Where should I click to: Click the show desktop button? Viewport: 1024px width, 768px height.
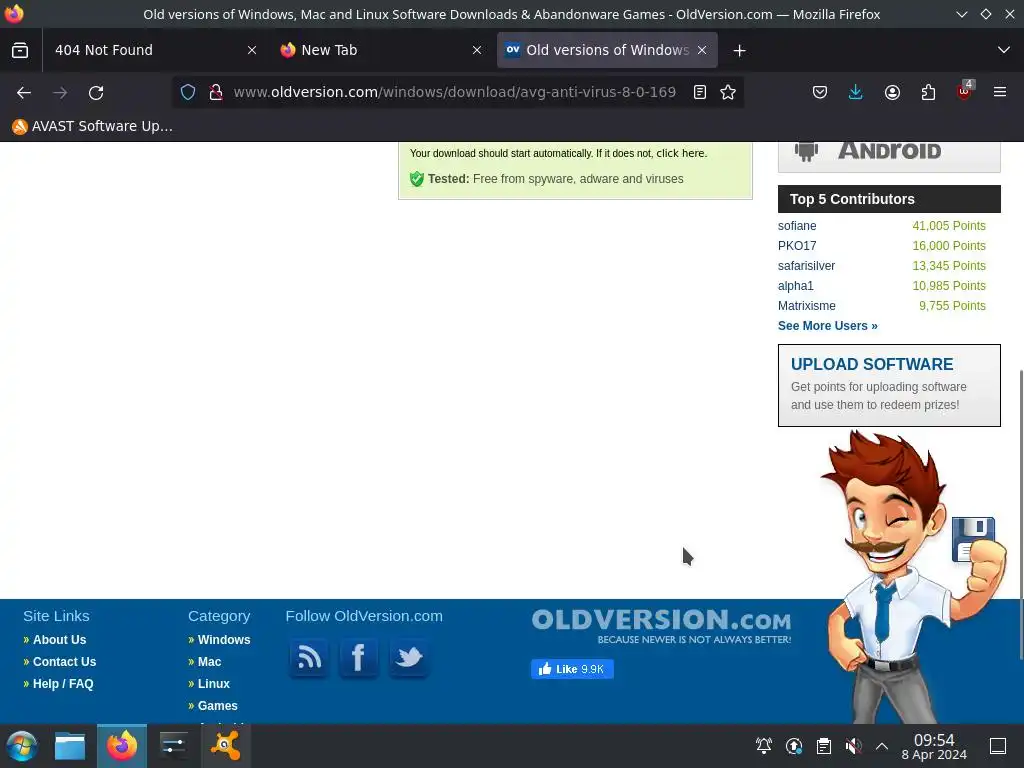998,746
